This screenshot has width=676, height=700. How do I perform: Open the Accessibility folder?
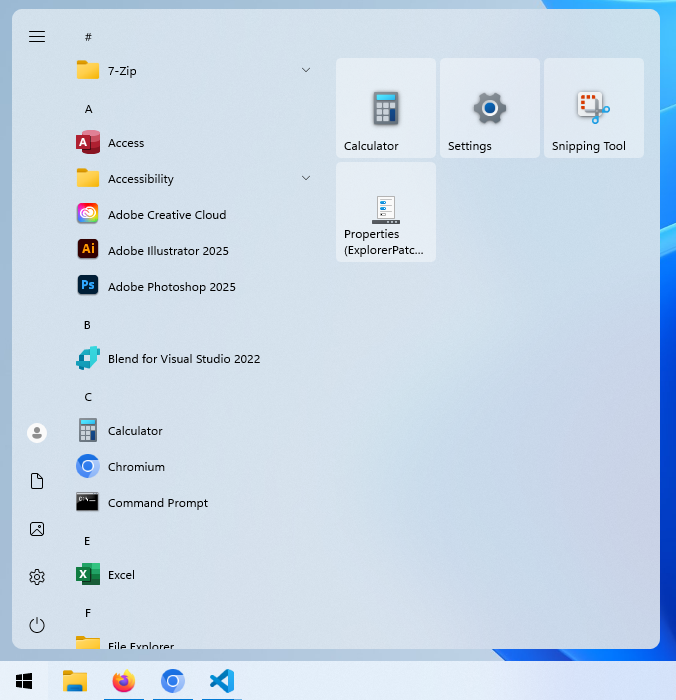[x=194, y=179]
